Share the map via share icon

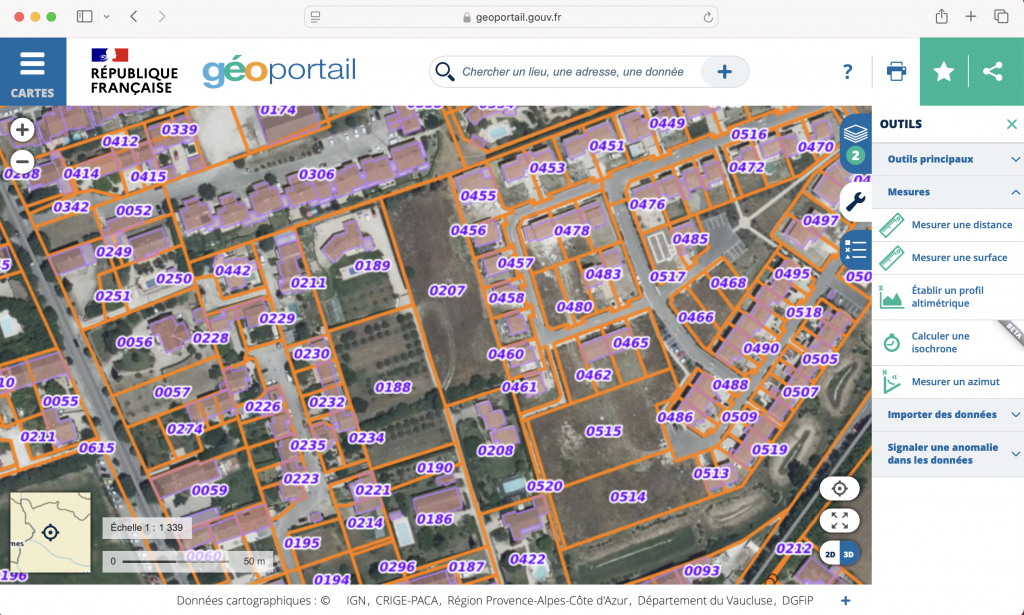(x=993, y=71)
